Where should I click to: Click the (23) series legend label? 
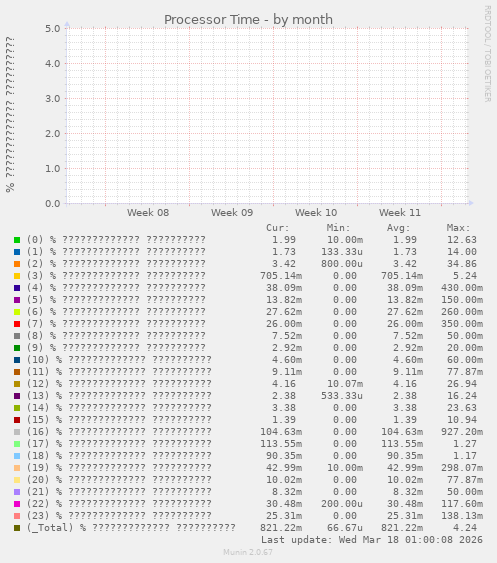pos(119,516)
